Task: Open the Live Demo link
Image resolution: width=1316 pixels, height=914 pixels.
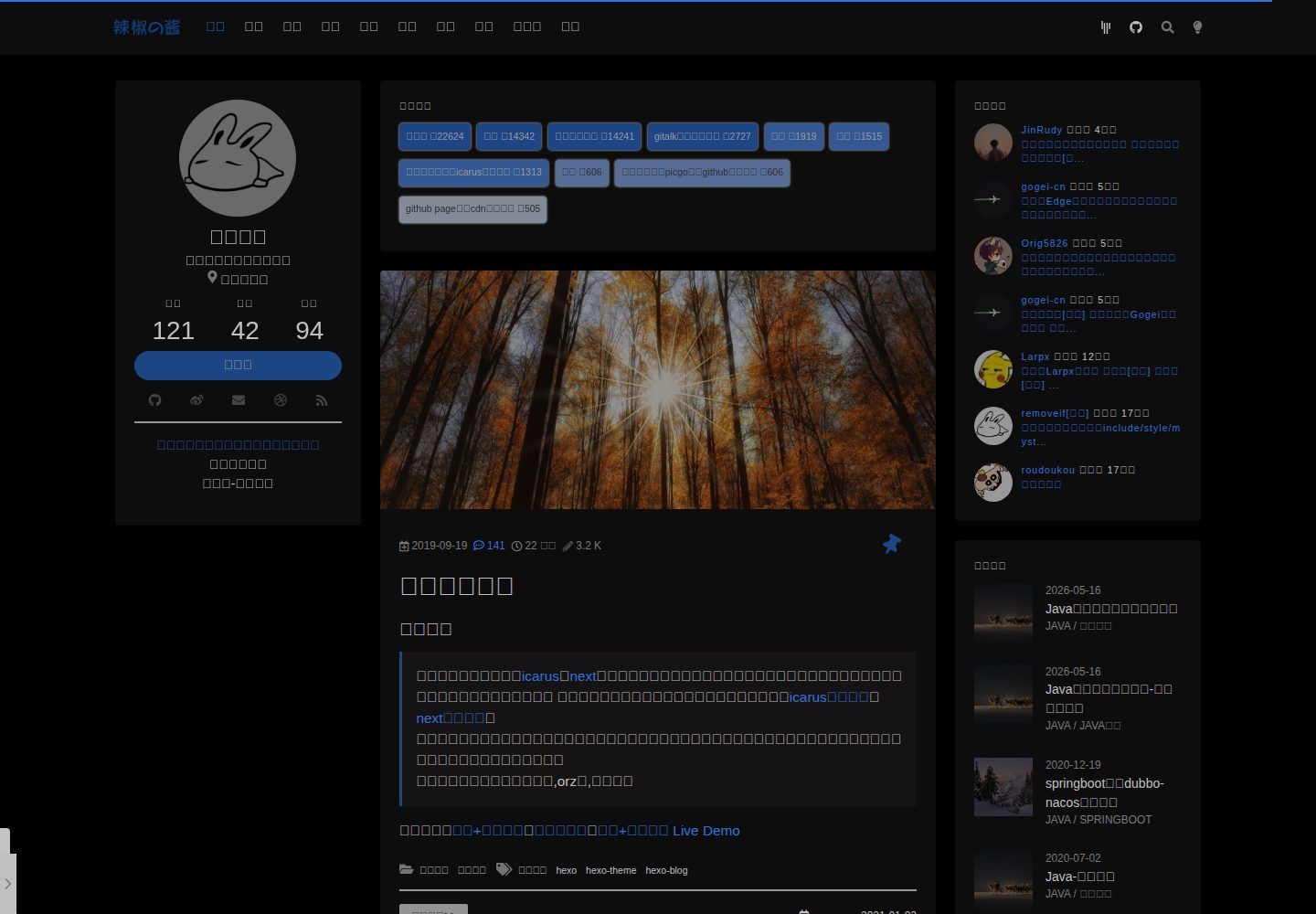Action: tap(706, 831)
